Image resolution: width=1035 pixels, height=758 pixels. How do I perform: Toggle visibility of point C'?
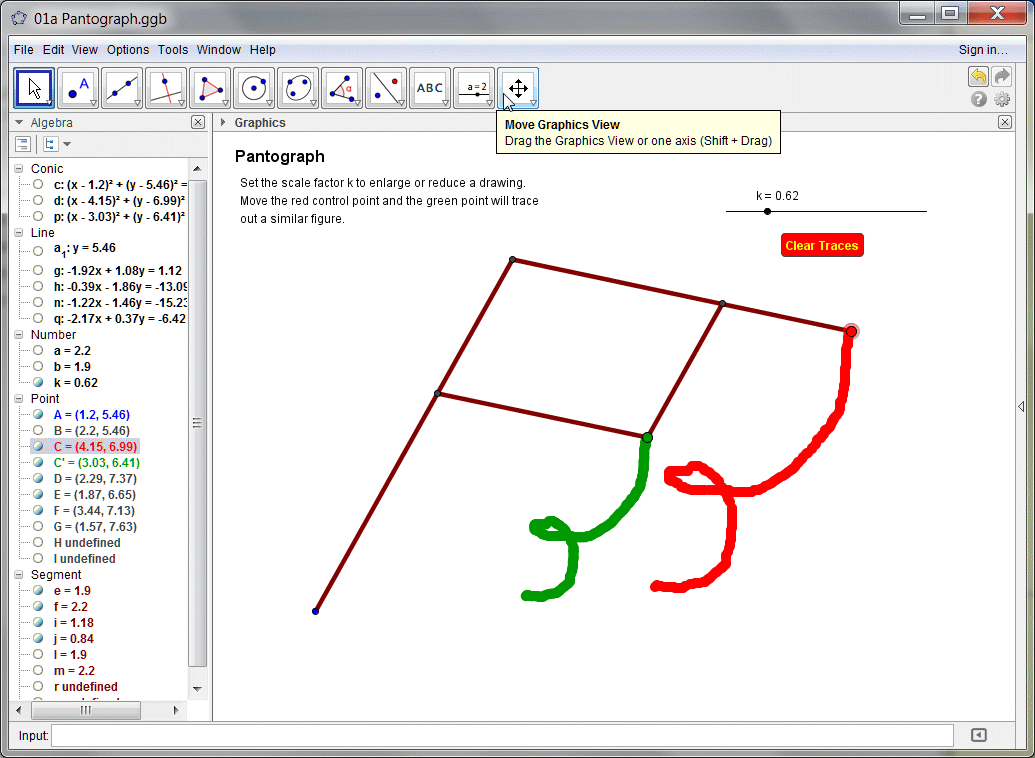coord(38,462)
